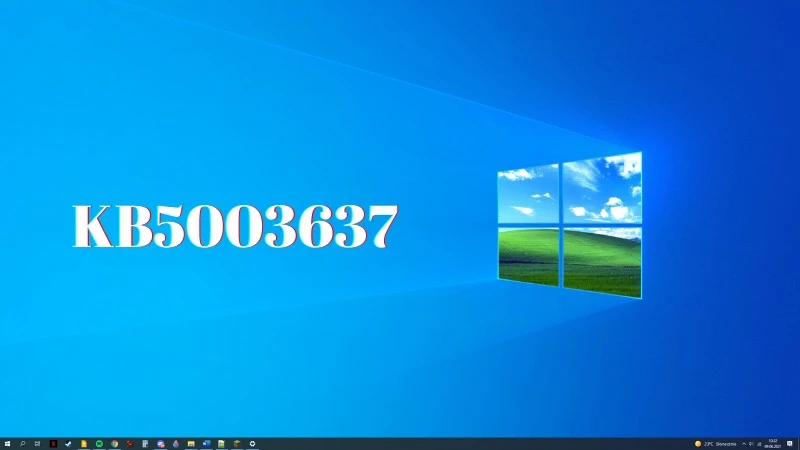The height and width of the screenshot is (450, 800).
Task: Open the Windows Start menu
Action: [x=7, y=444]
